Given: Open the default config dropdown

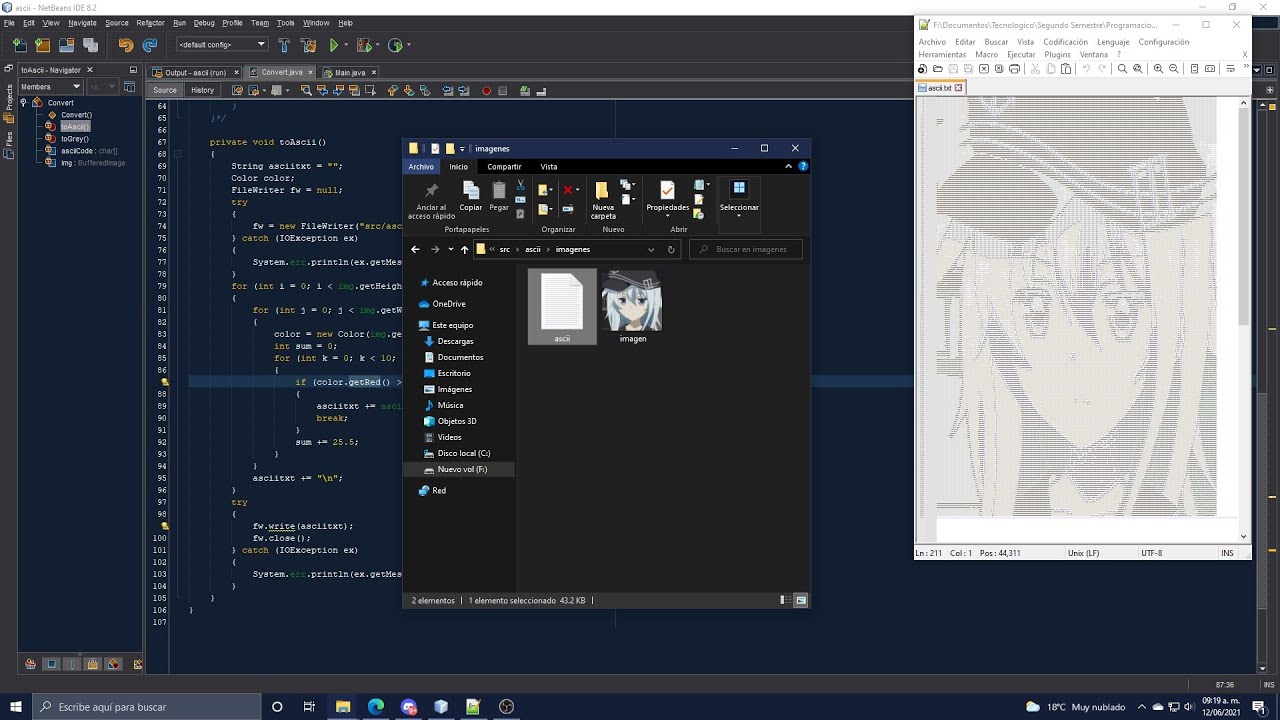Looking at the screenshot, I should (222, 44).
